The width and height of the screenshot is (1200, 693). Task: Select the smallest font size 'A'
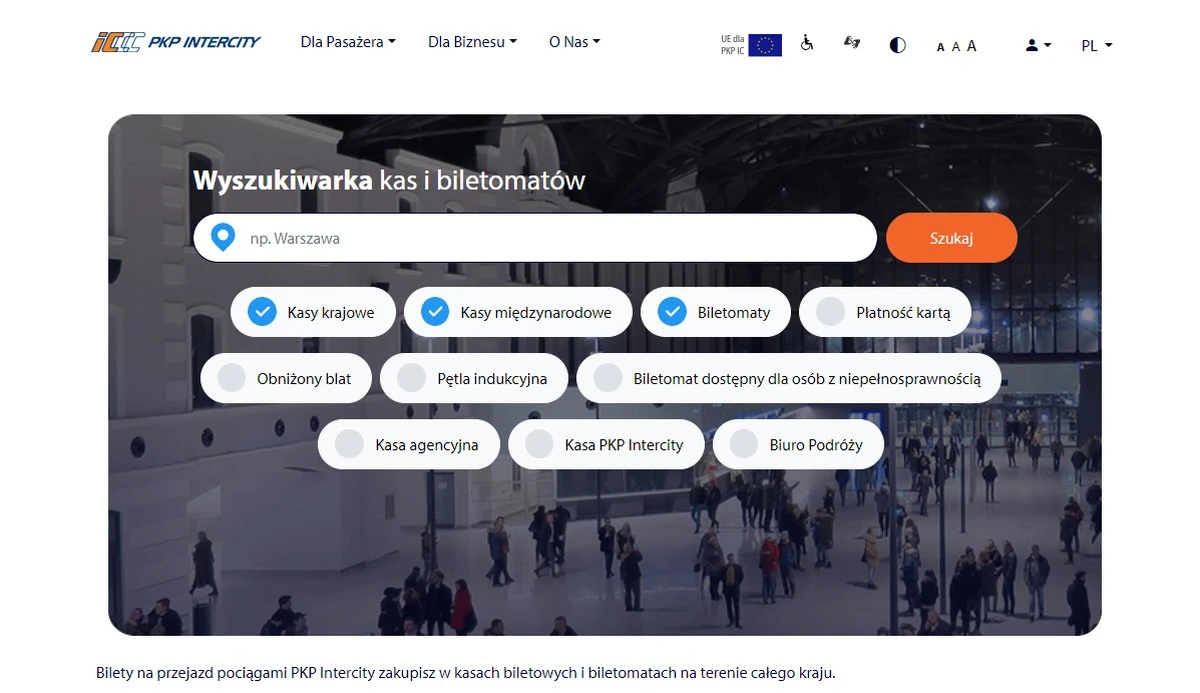coord(940,47)
